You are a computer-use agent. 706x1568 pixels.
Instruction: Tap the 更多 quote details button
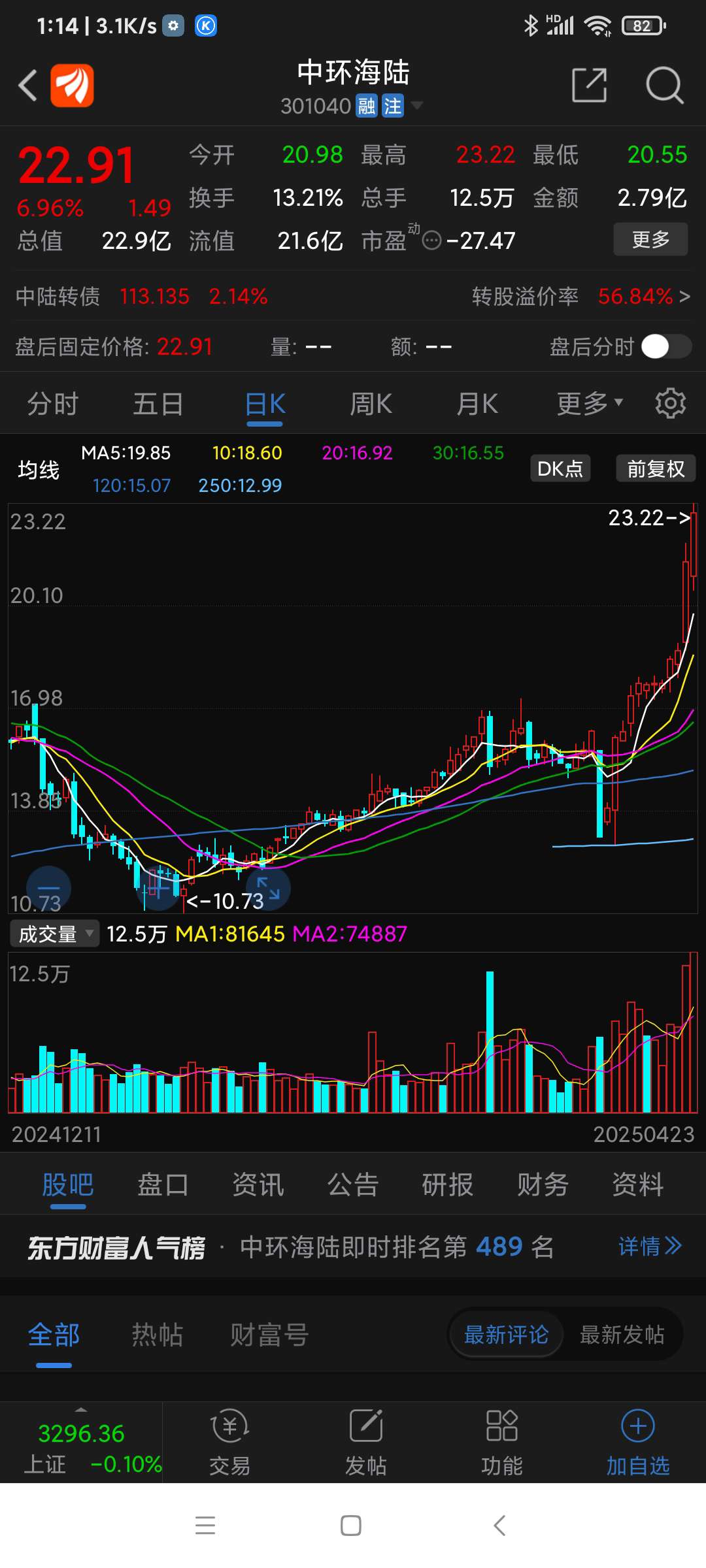click(x=650, y=239)
